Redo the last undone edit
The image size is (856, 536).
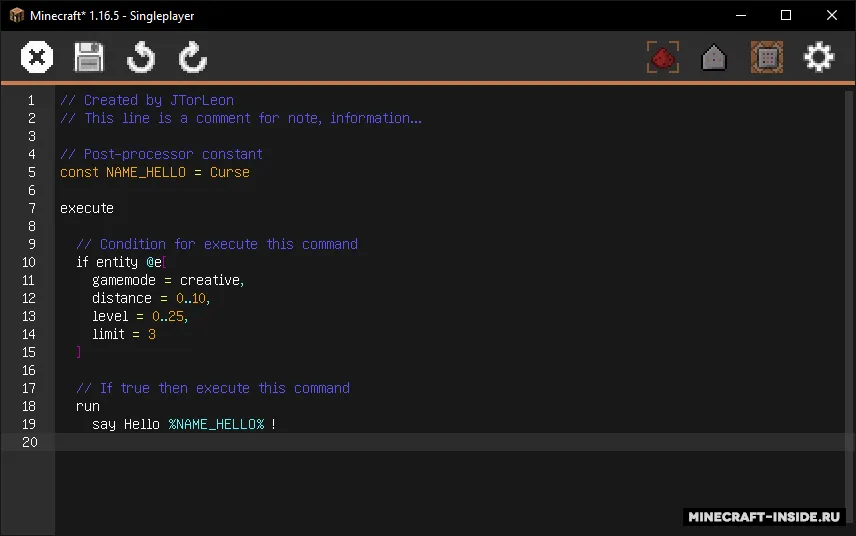[193, 57]
